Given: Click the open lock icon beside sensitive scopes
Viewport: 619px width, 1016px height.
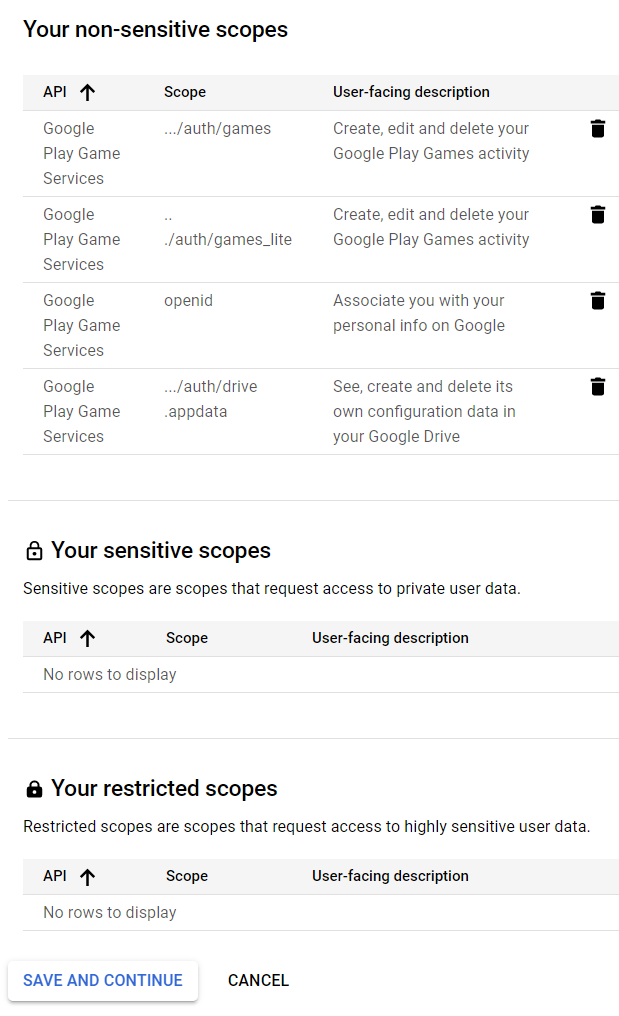Looking at the screenshot, I should (34, 551).
